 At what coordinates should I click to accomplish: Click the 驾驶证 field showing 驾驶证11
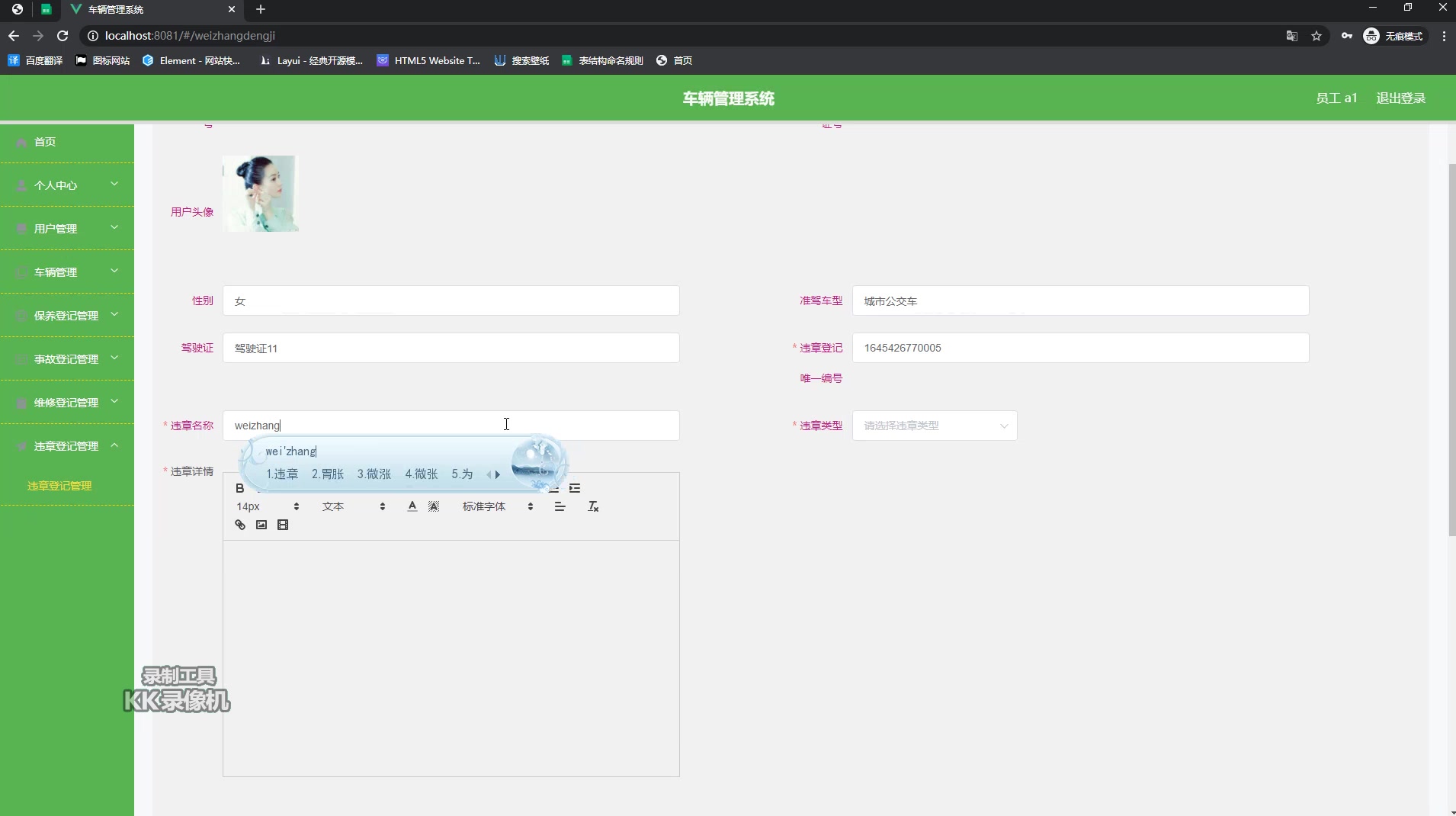tap(451, 348)
